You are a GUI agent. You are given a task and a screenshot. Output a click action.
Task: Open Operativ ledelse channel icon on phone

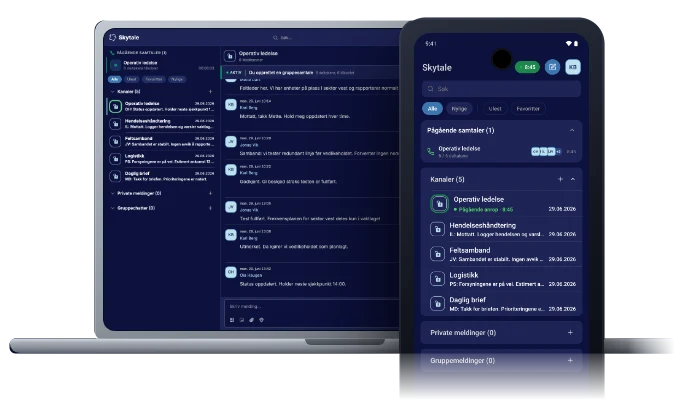pos(439,204)
